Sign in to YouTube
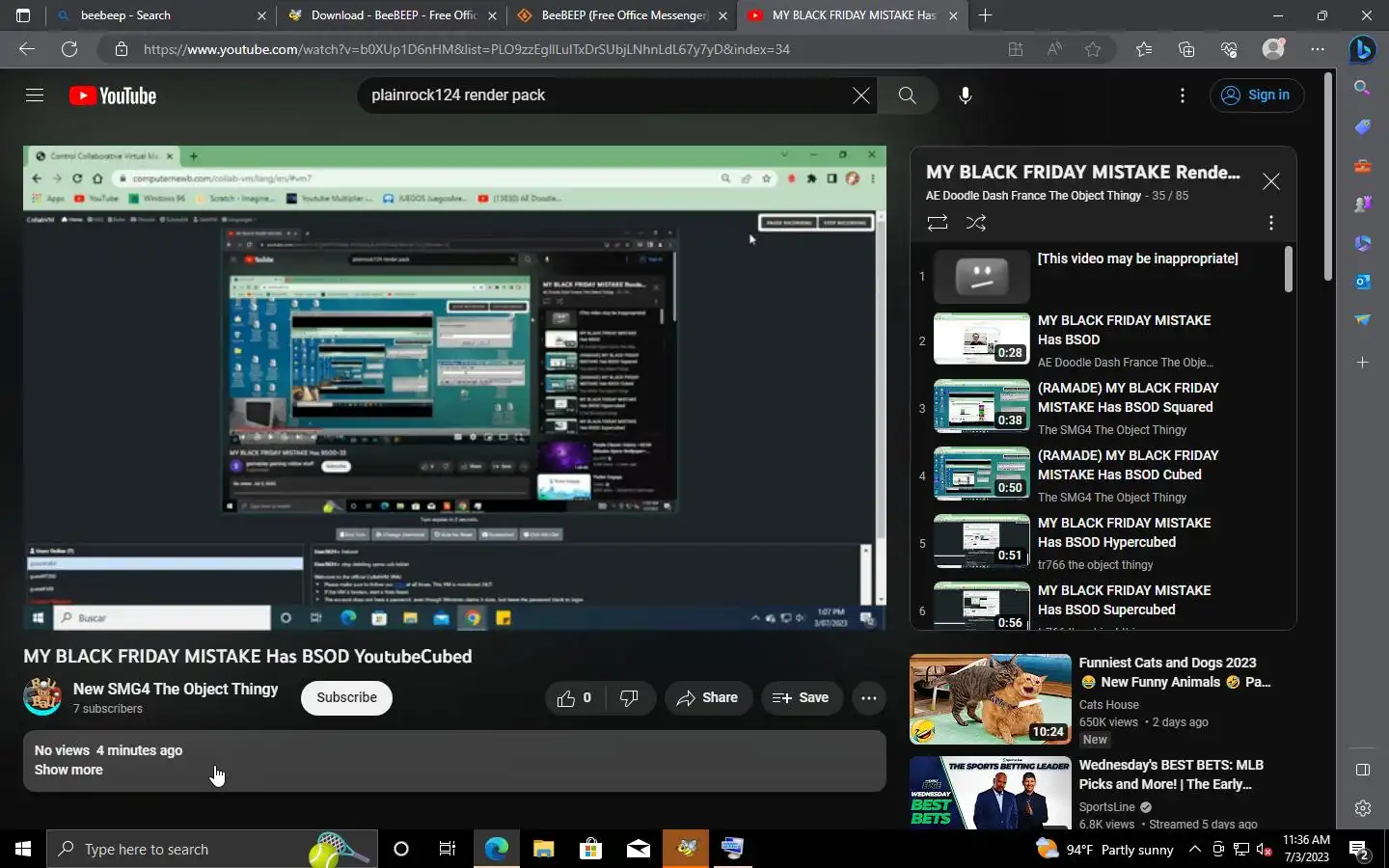 [x=1256, y=95]
